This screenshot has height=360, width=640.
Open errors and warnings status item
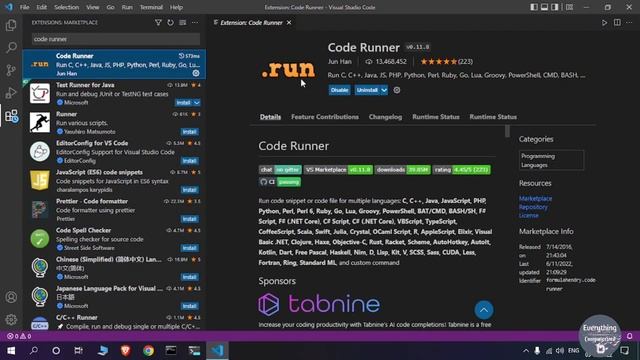(x=19, y=336)
